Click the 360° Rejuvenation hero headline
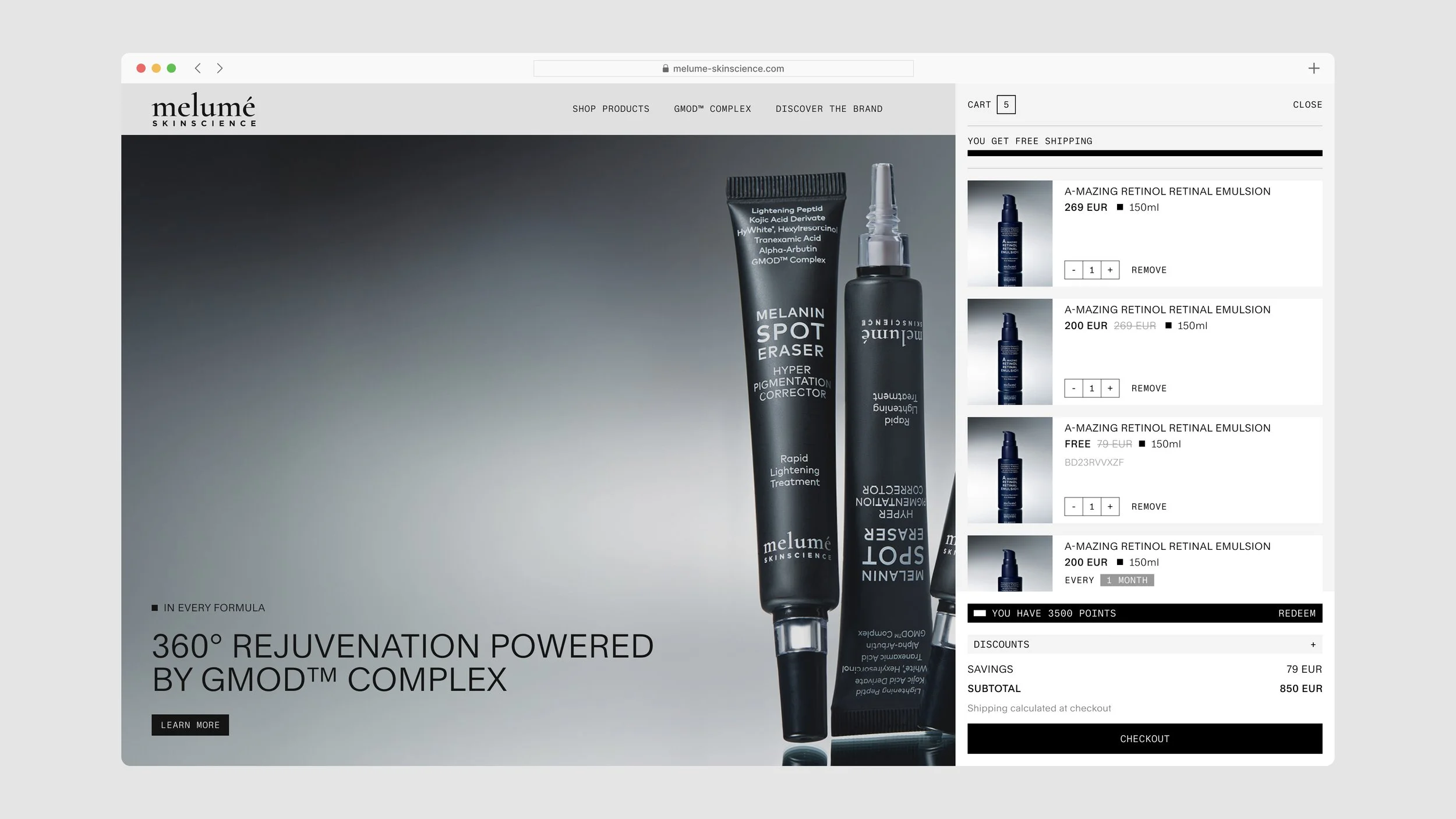Screen dimensions: 1456x819 point(402,663)
